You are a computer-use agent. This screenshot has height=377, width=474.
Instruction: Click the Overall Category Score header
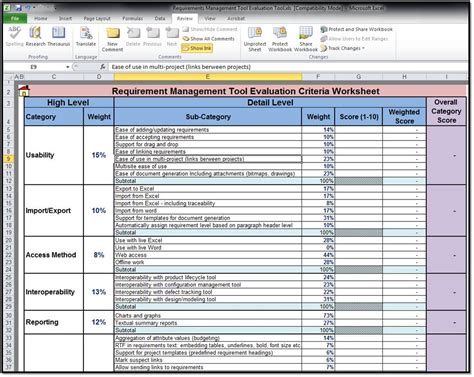[x=446, y=111]
